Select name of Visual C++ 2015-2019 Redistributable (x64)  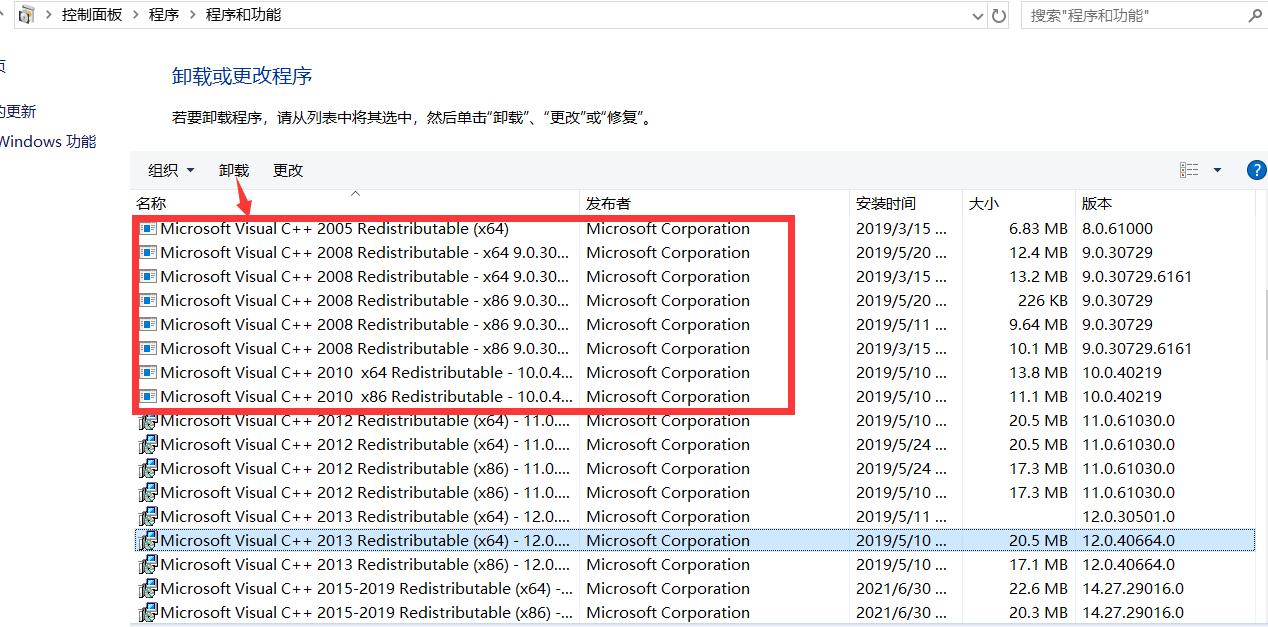tap(367, 589)
